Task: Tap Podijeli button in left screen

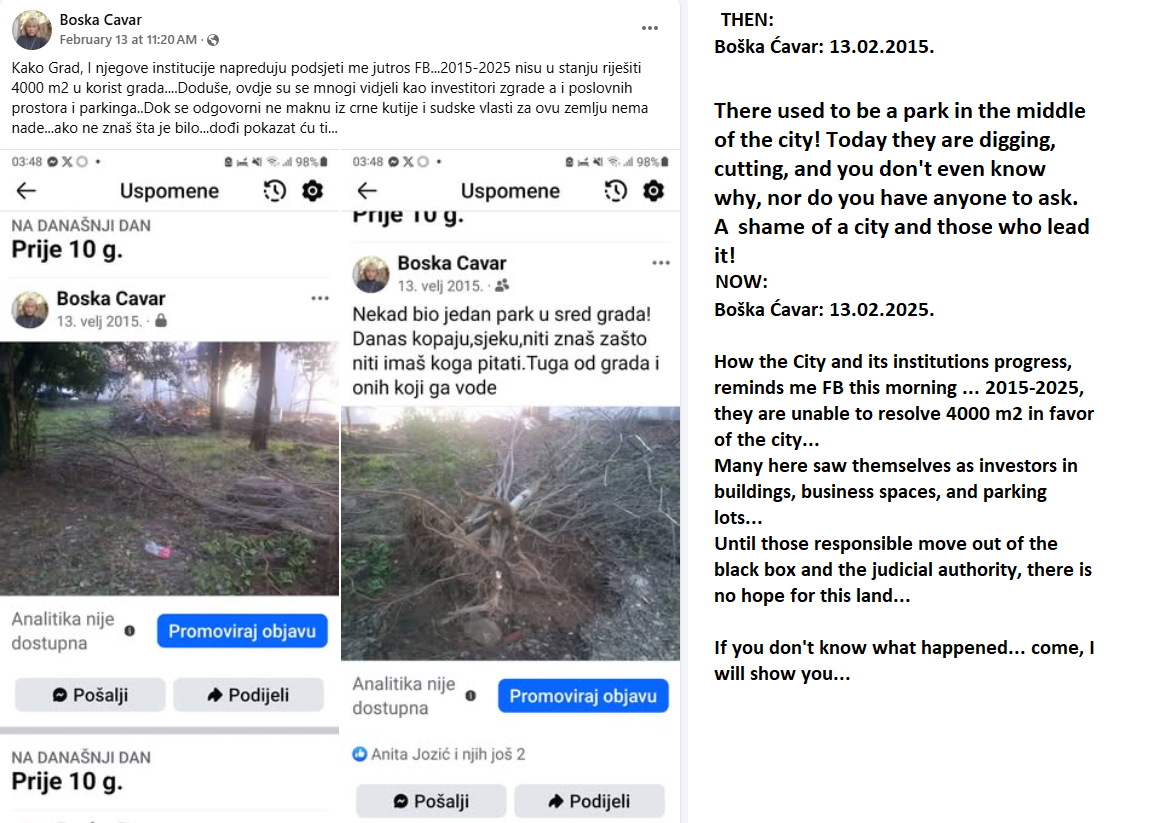Action: 248,695
